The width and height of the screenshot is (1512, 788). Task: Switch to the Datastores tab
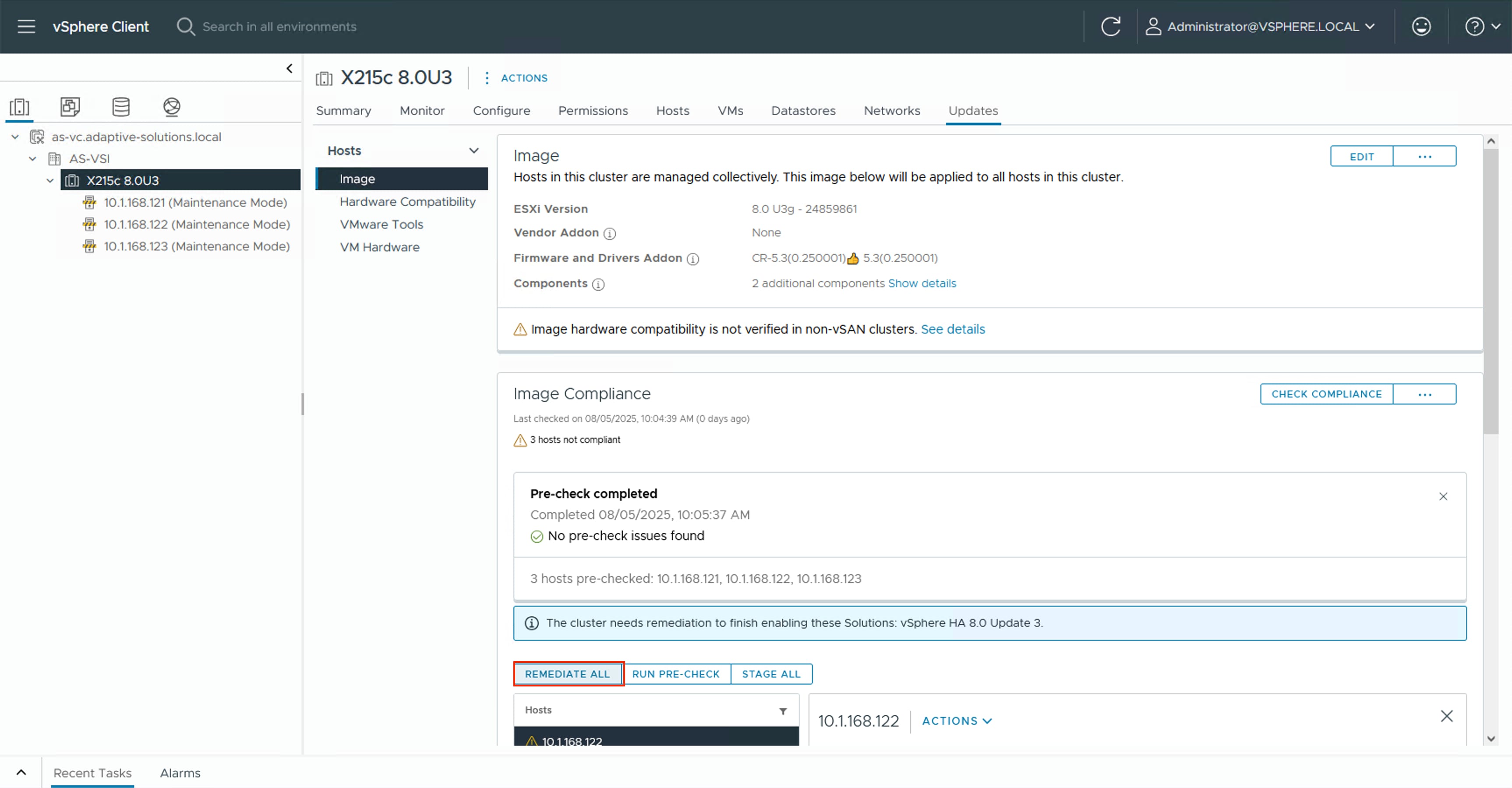[x=803, y=110]
